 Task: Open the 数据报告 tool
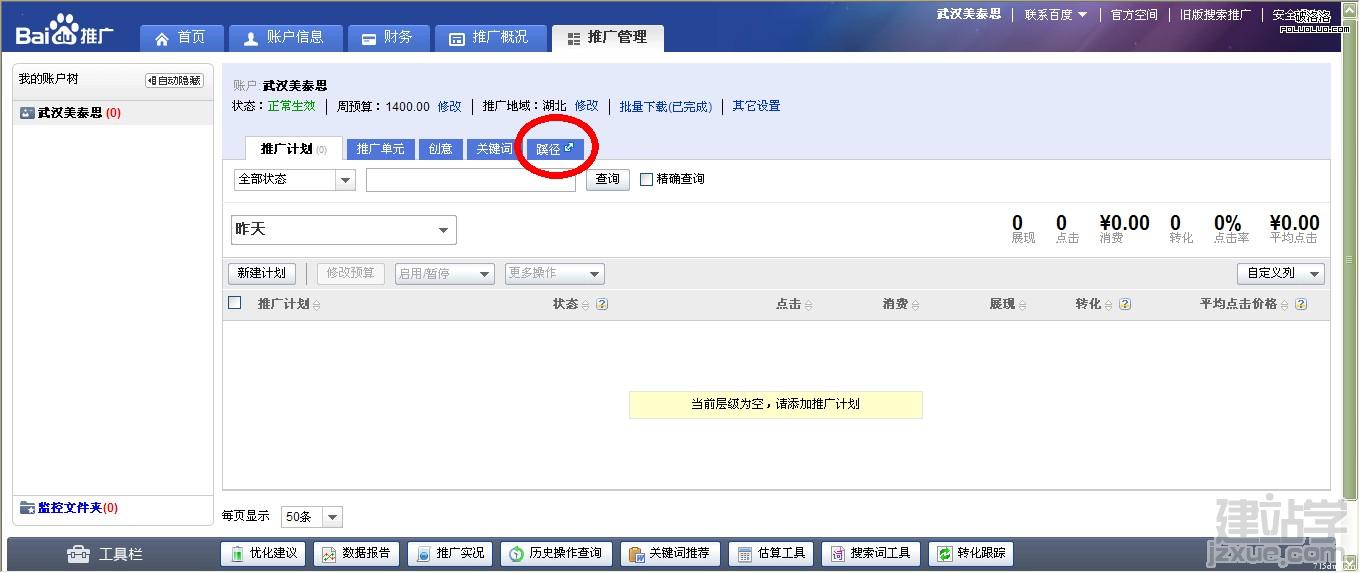point(357,553)
